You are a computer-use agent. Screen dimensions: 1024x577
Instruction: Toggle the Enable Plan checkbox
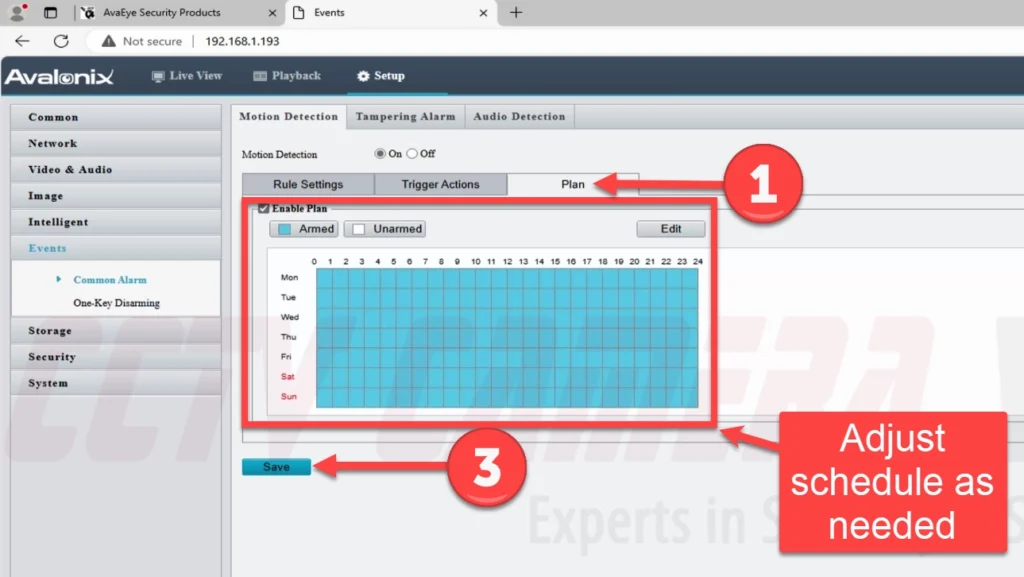tap(263, 209)
